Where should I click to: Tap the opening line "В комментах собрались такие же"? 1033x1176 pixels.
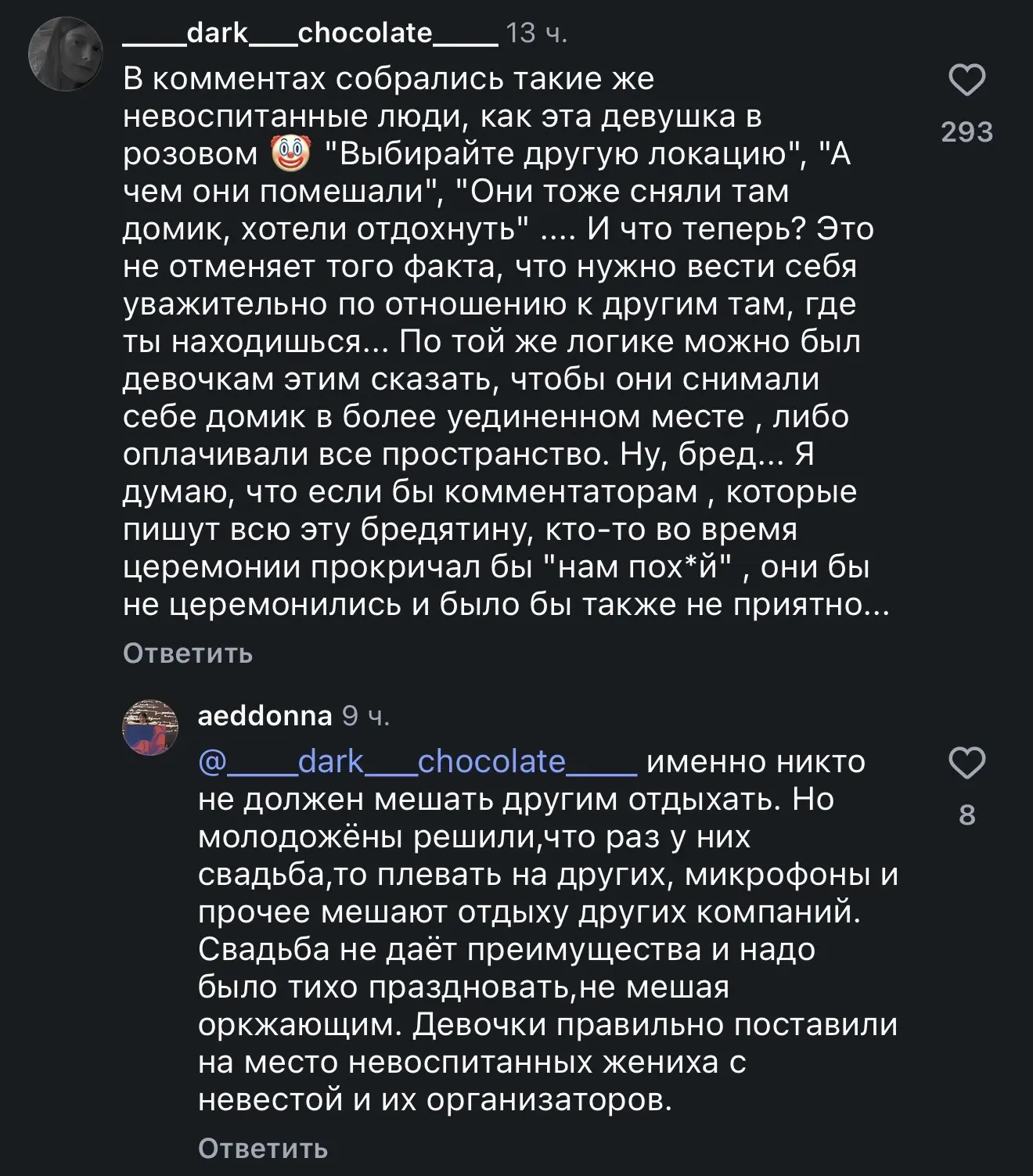388,79
